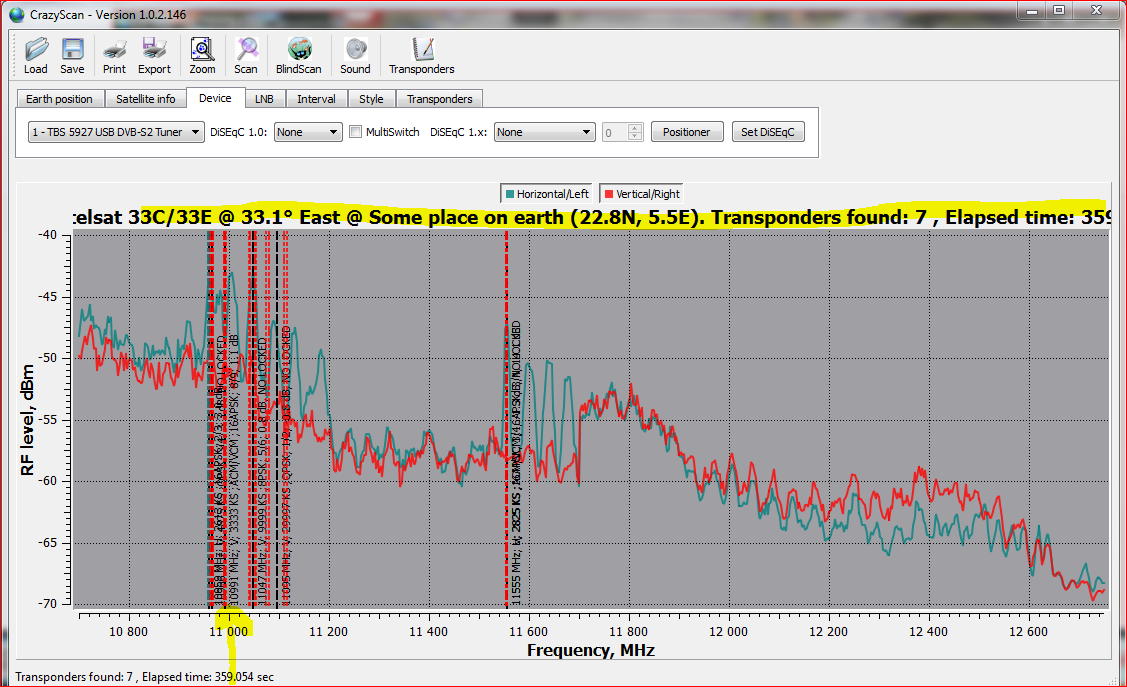Launch BlindScan from toolbar
Image resolution: width=1127 pixels, height=687 pixels.
tap(299, 50)
